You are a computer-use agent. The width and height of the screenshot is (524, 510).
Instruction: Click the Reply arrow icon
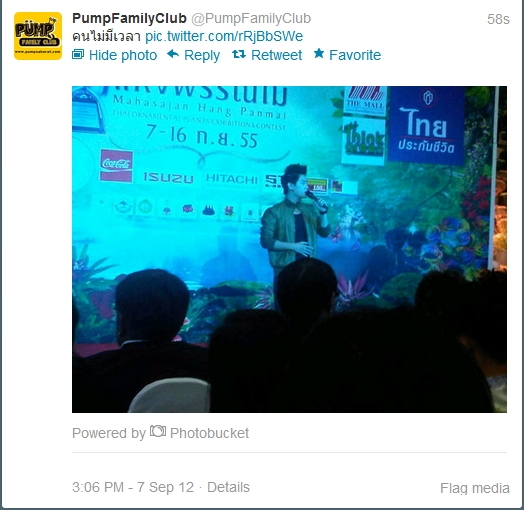[x=173, y=54]
